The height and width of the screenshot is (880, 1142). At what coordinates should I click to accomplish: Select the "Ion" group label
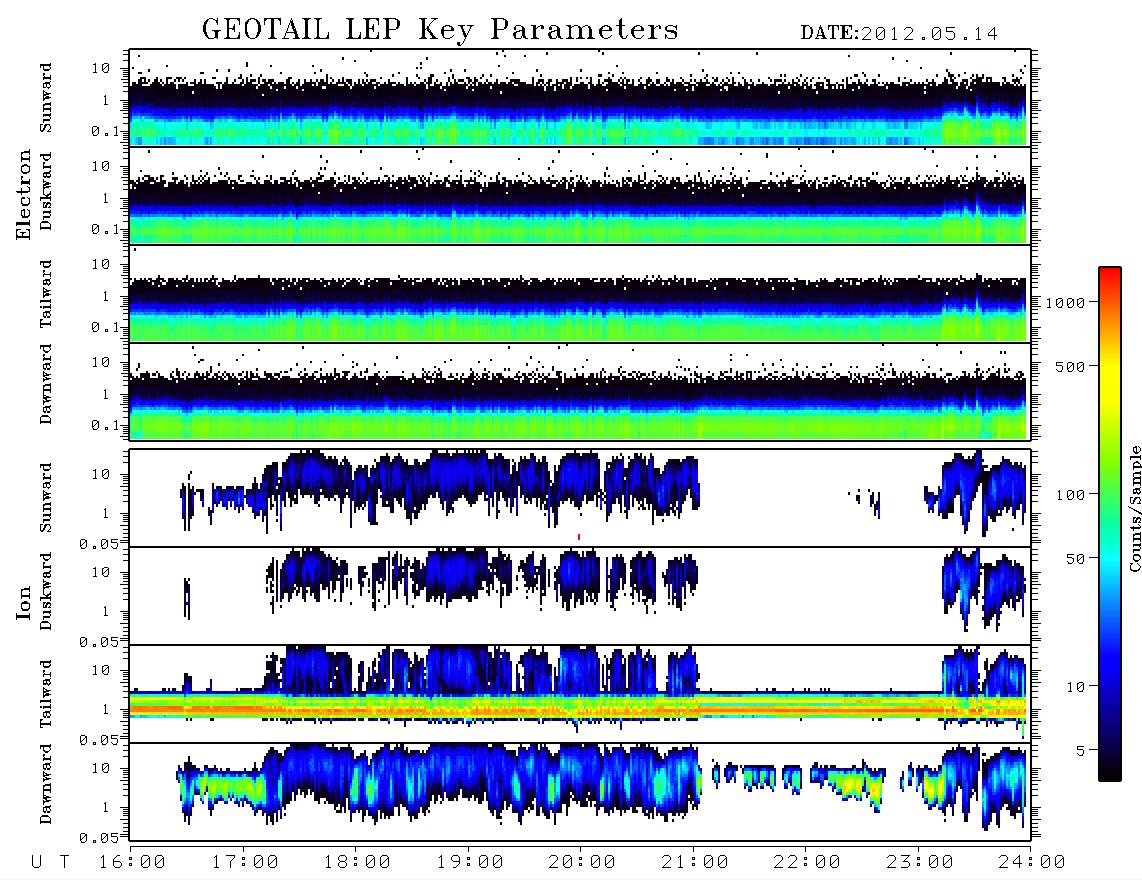click(24, 603)
